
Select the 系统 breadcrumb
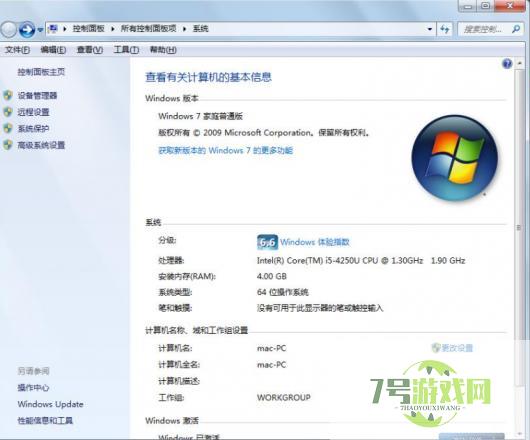pos(200,29)
